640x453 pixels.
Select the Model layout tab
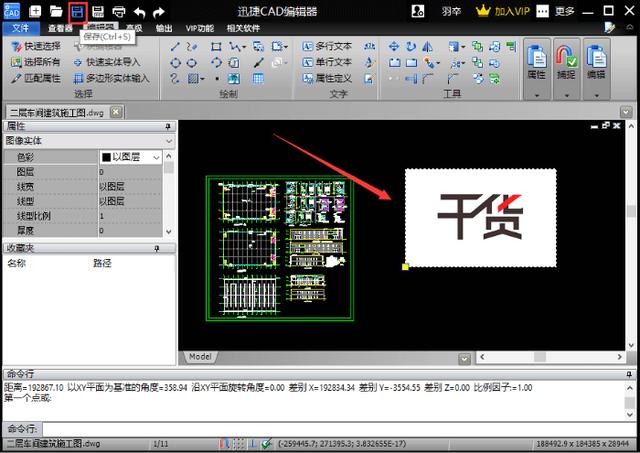click(200, 357)
